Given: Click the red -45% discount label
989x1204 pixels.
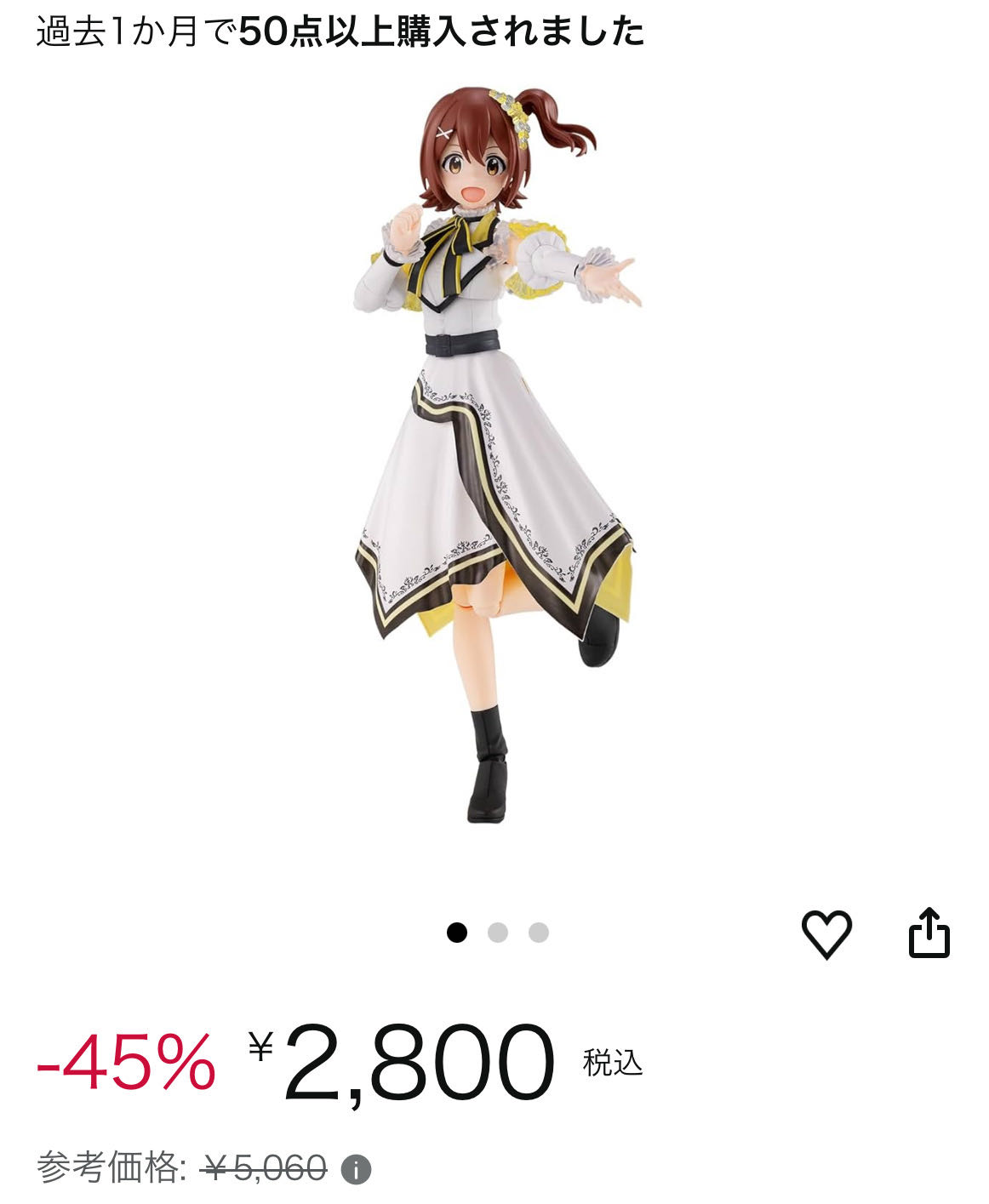Looking at the screenshot, I should click(126, 1062).
